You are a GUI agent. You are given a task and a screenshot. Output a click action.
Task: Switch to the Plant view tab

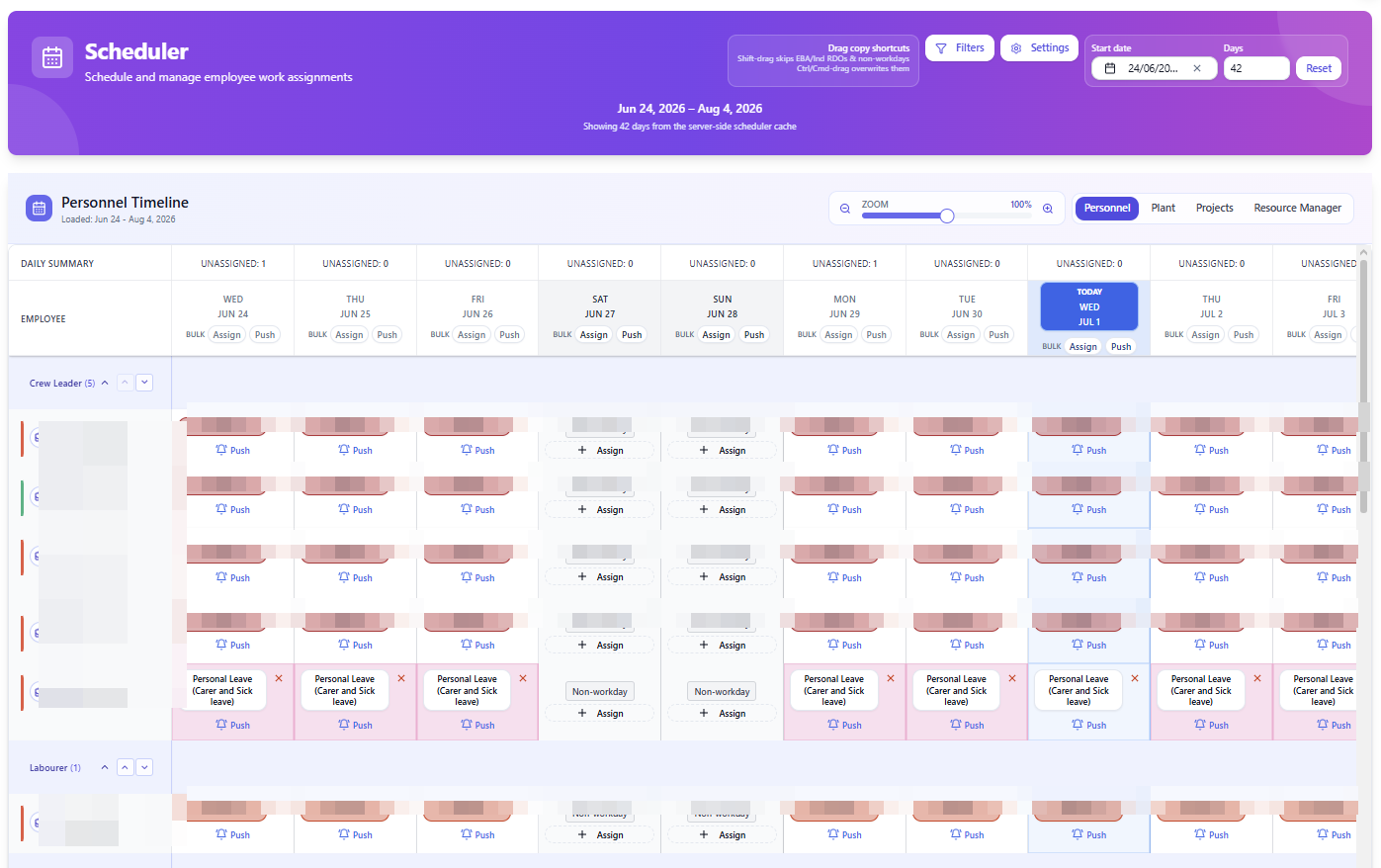click(1163, 209)
